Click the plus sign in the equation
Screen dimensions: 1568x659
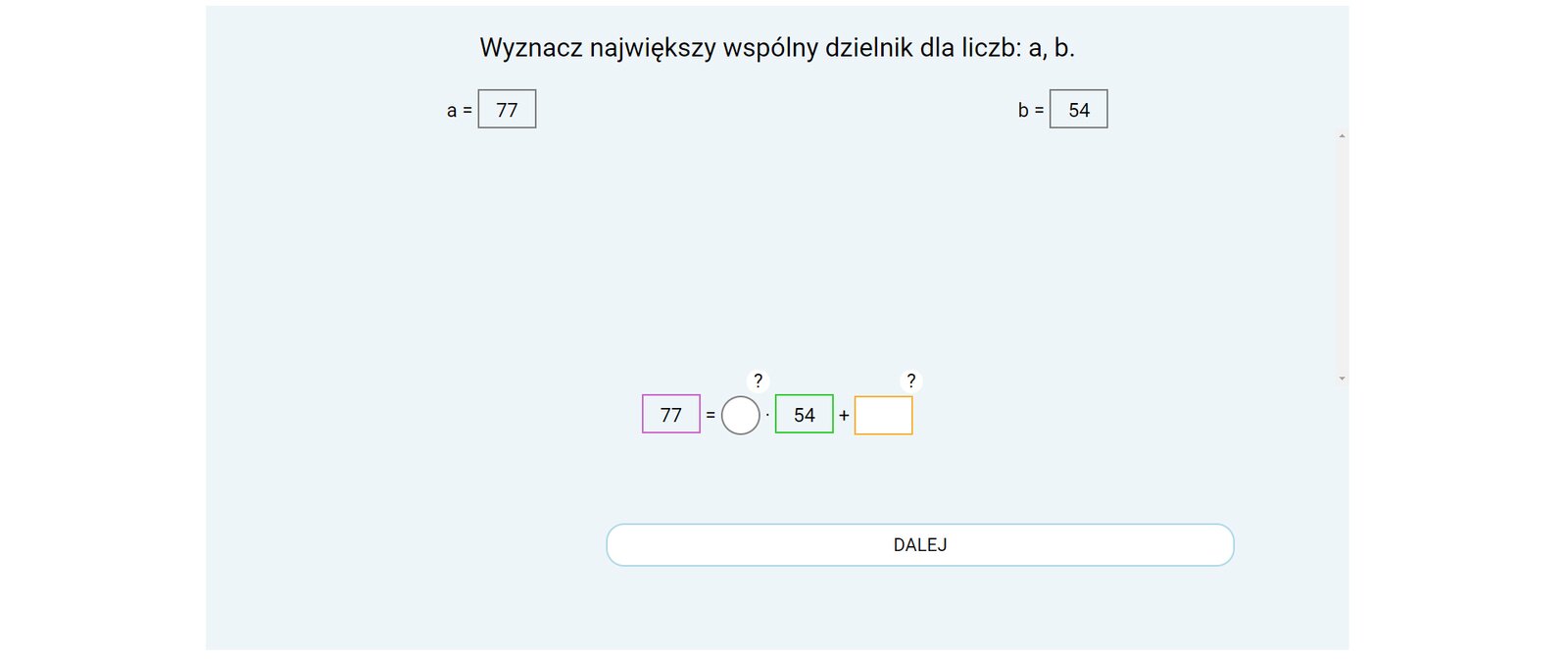(844, 416)
